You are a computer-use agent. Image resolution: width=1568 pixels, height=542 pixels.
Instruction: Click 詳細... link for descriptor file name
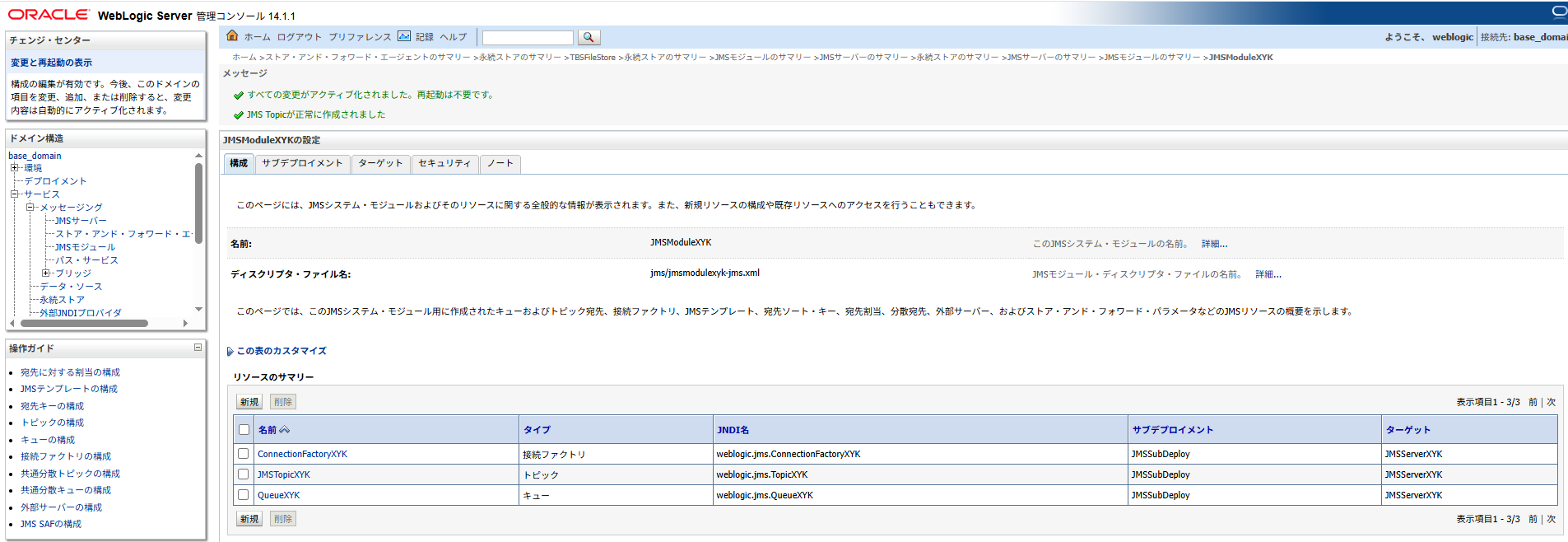(x=1268, y=274)
